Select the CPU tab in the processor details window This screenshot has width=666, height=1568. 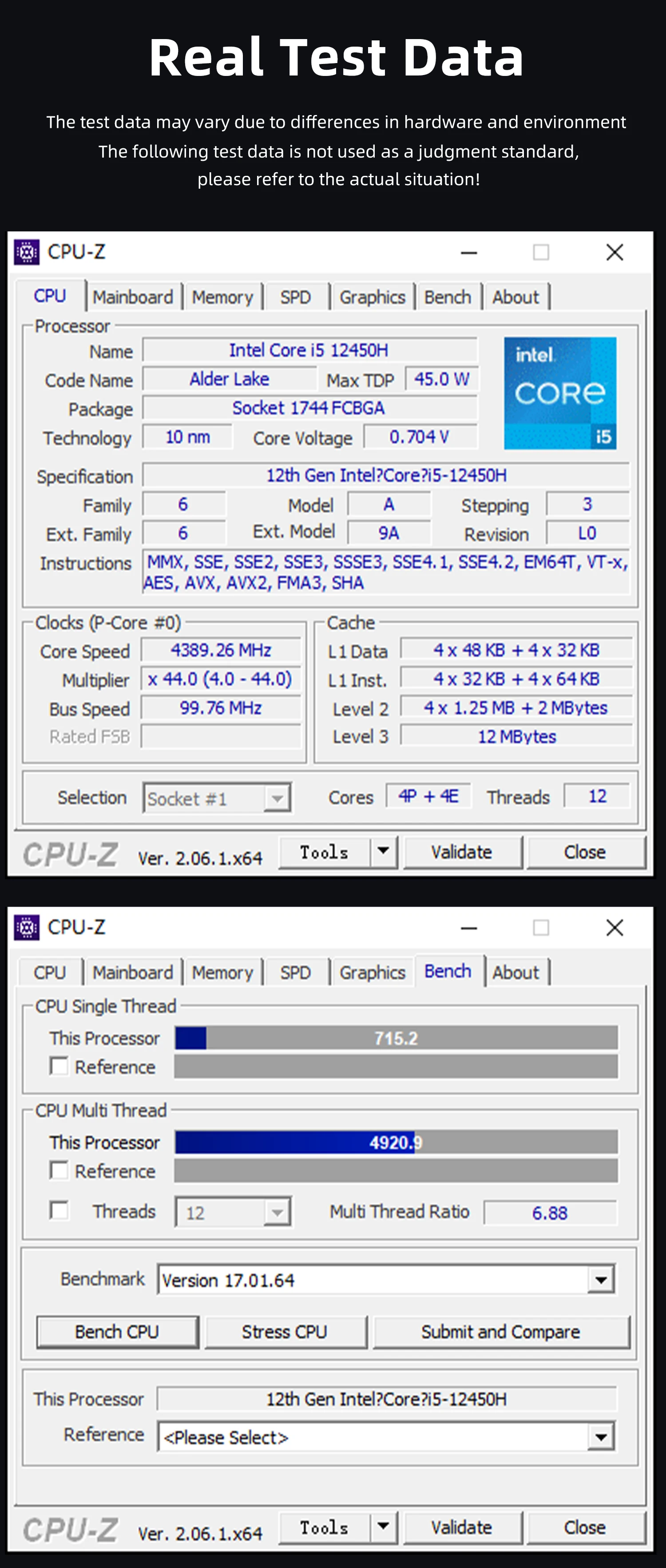click(x=50, y=296)
